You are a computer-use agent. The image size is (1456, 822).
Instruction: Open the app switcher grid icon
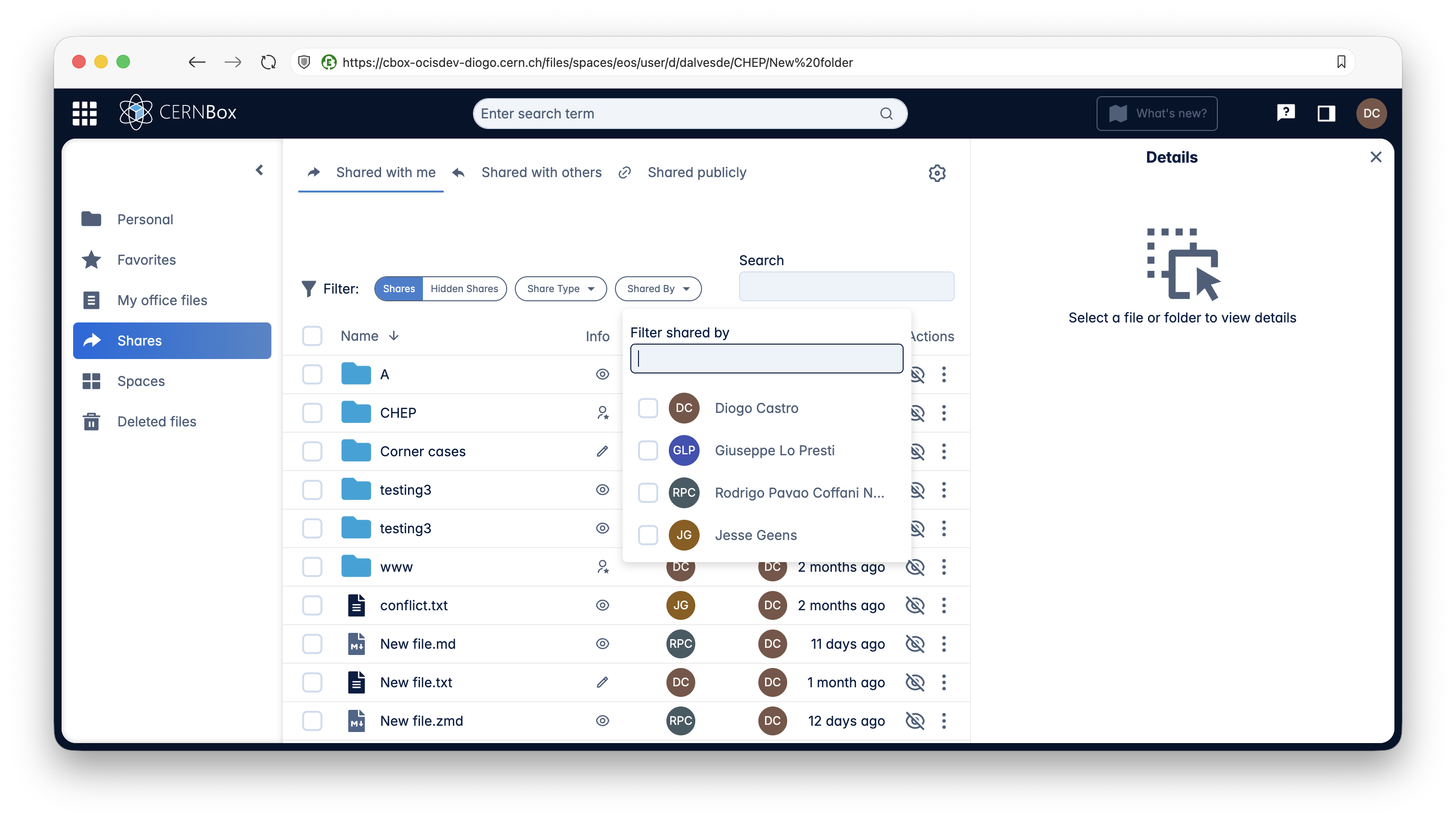85,113
